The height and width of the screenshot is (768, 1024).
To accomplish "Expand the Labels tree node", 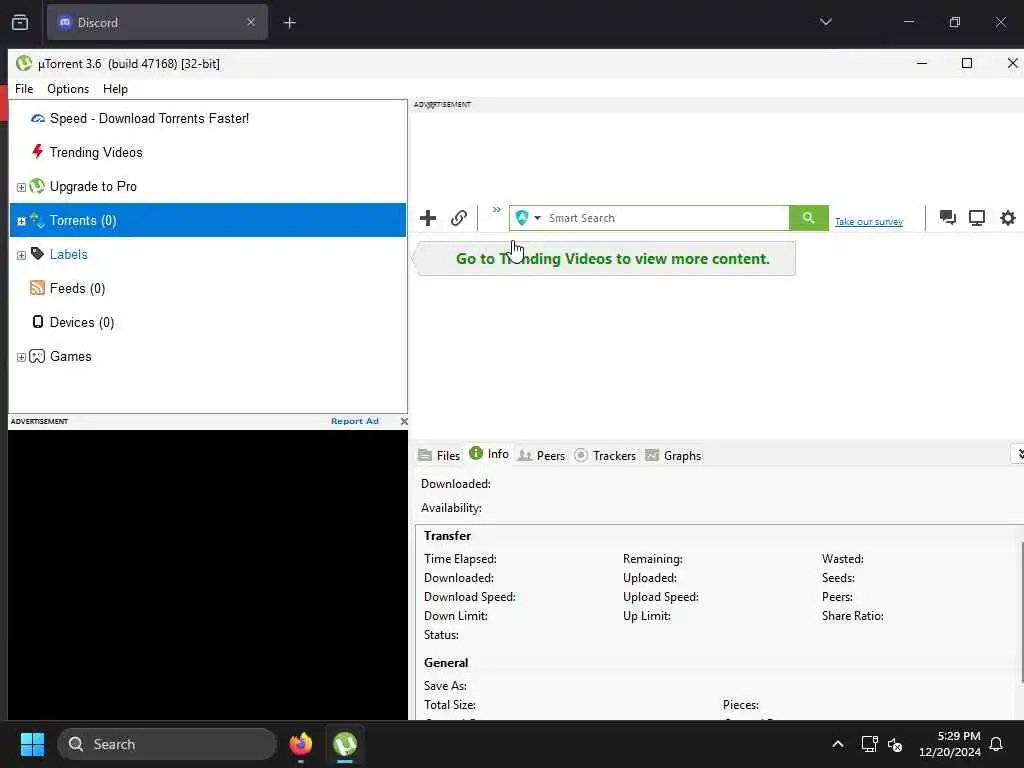I will click(21, 255).
